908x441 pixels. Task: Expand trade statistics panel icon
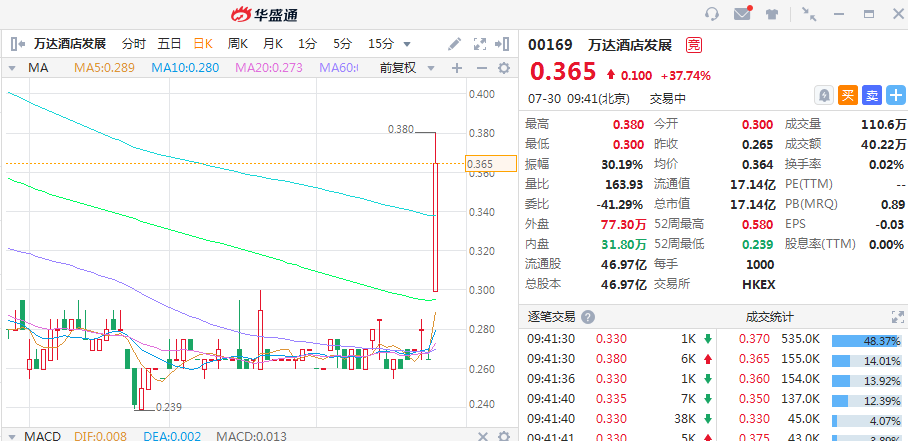[x=898, y=317]
